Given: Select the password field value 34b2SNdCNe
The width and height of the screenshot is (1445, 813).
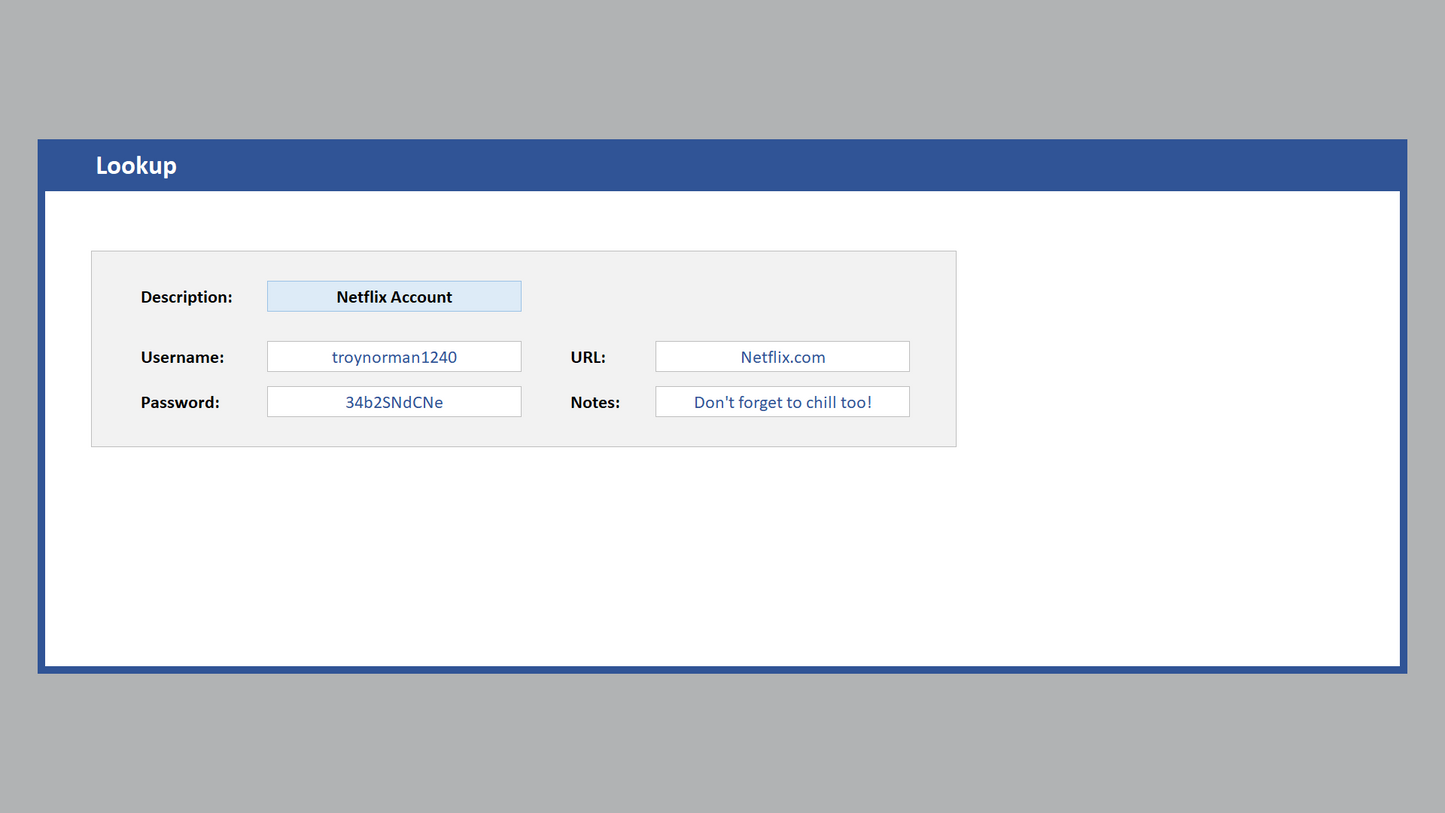Looking at the screenshot, I should 394,402.
